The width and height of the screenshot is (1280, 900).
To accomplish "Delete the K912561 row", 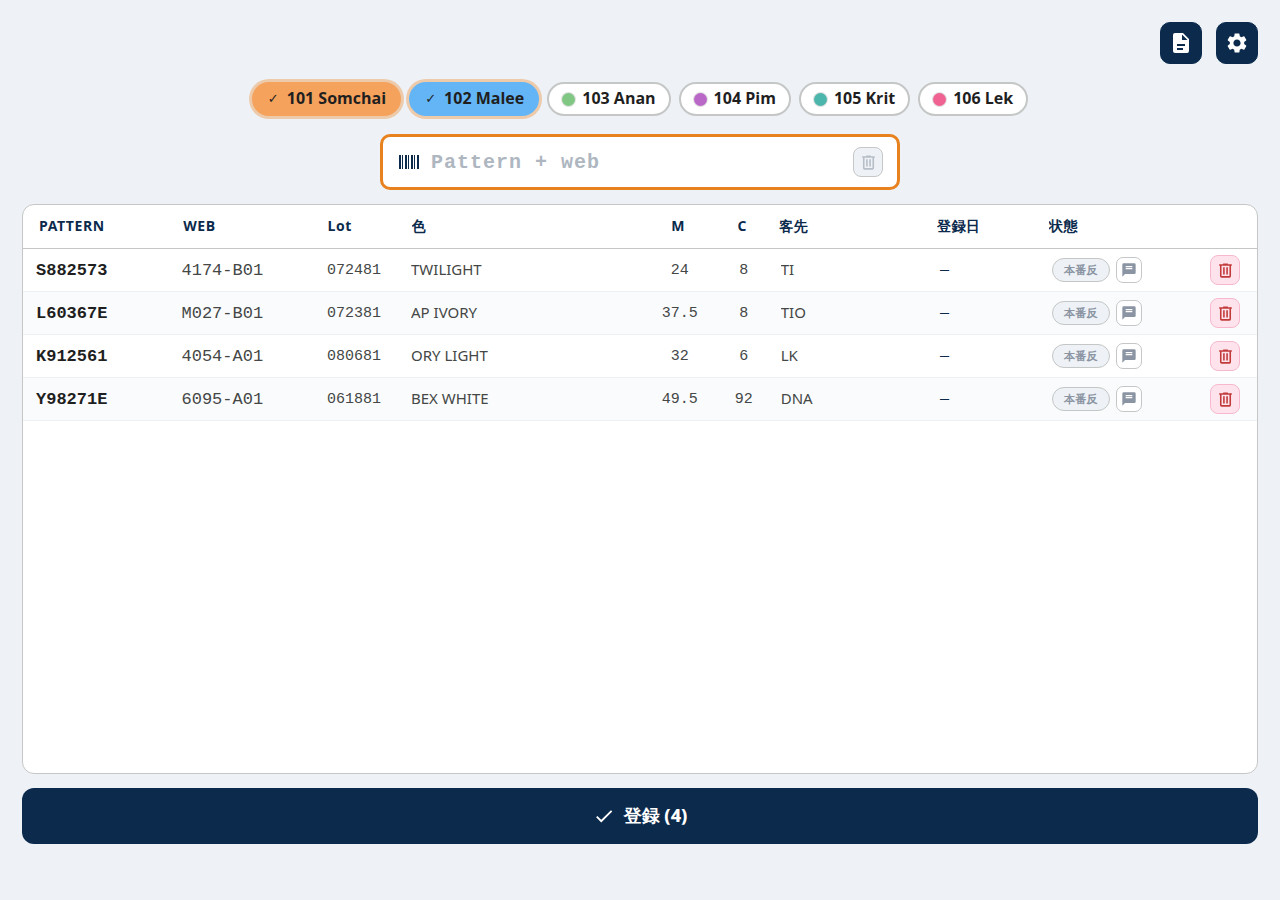I will click(x=1225, y=356).
